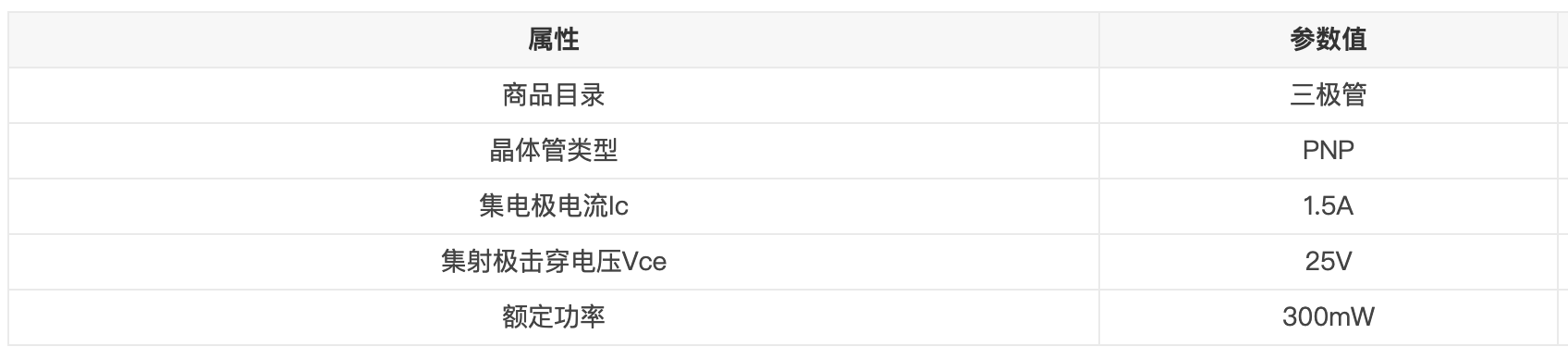Click the 300mW rated power row
The width and height of the screenshot is (1568, 359).
click(784, 317)
